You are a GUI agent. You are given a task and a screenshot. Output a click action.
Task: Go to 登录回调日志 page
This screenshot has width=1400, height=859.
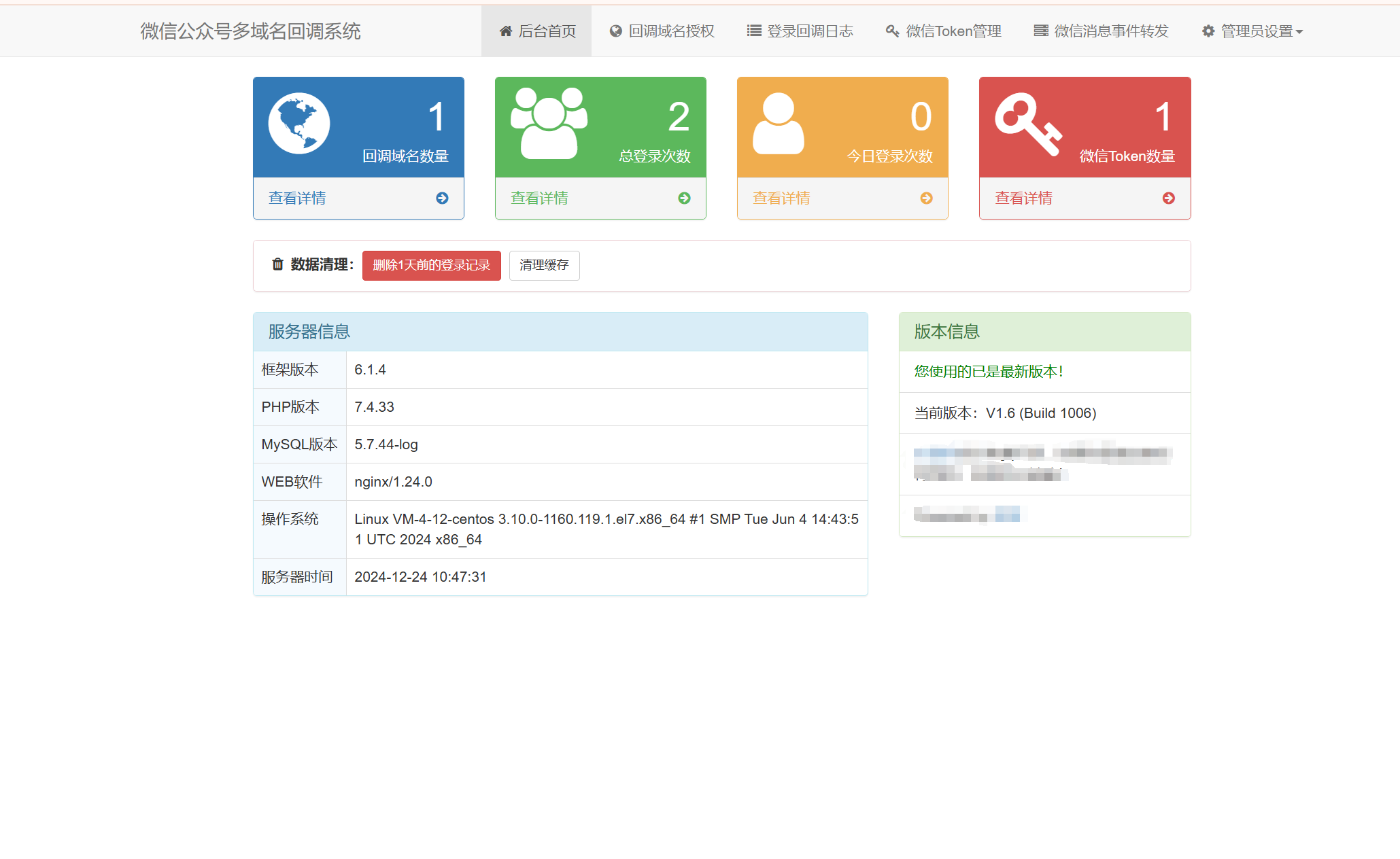click(x=800, y=31)
